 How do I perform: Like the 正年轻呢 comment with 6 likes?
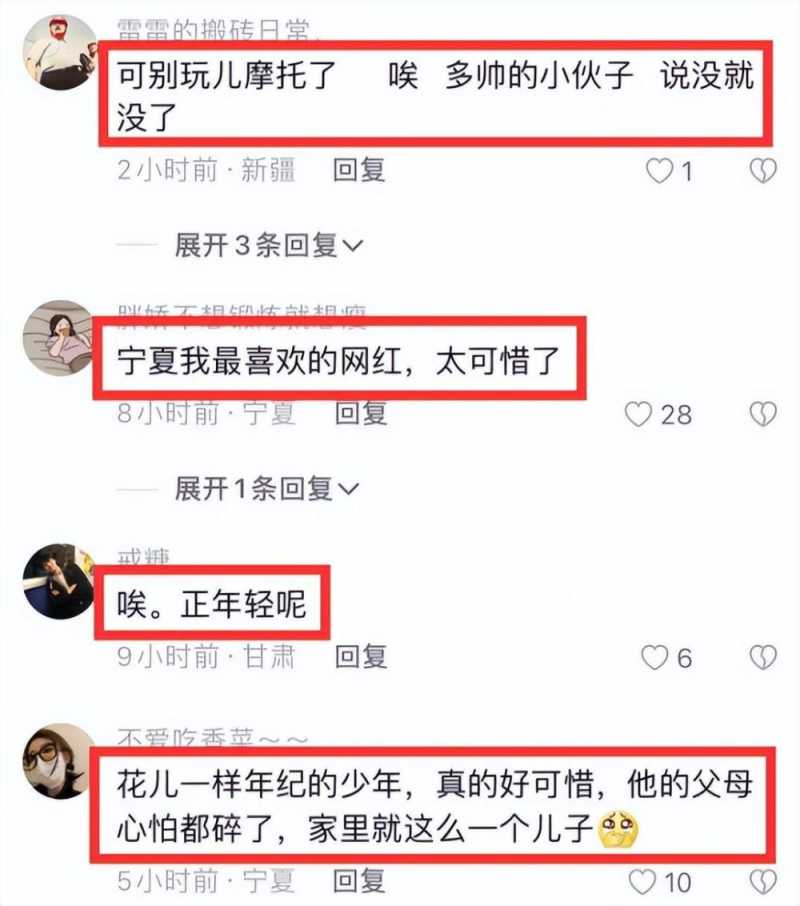pyautogui.click(x=654, y=658)
